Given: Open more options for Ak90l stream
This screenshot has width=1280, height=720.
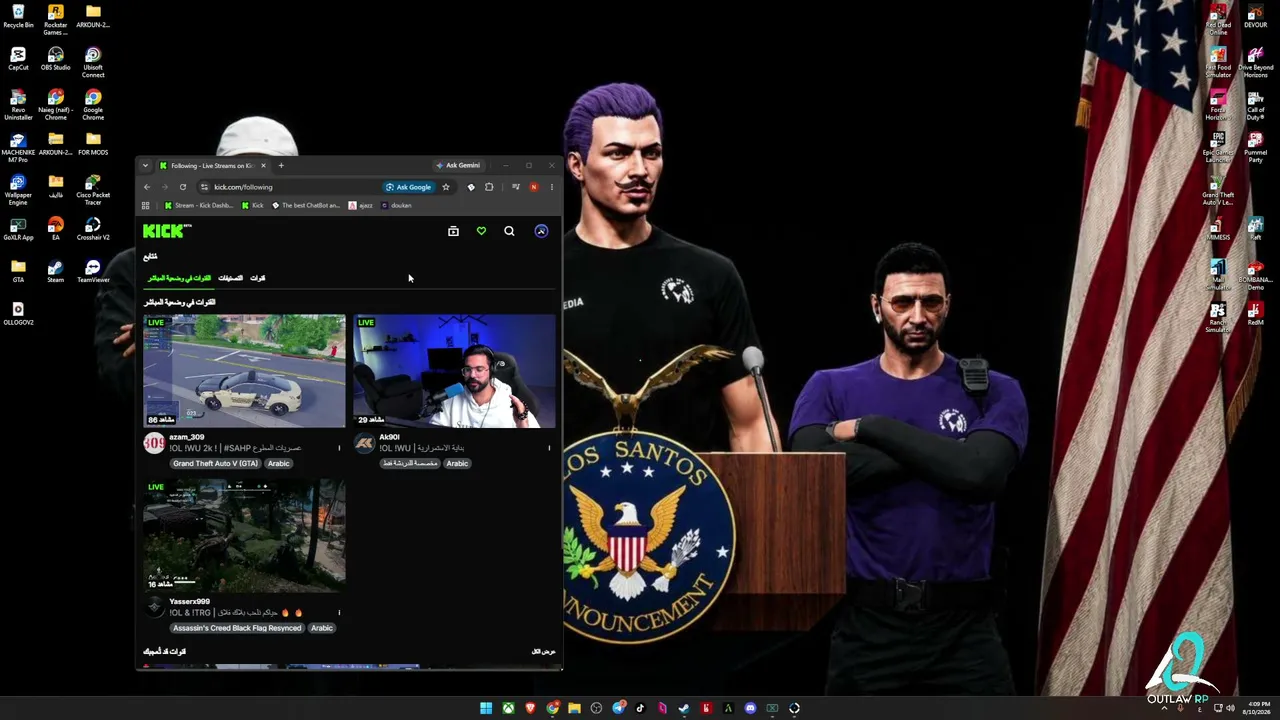Looking at the screenshot, I should pyautogui.click(x=549, y=448).
